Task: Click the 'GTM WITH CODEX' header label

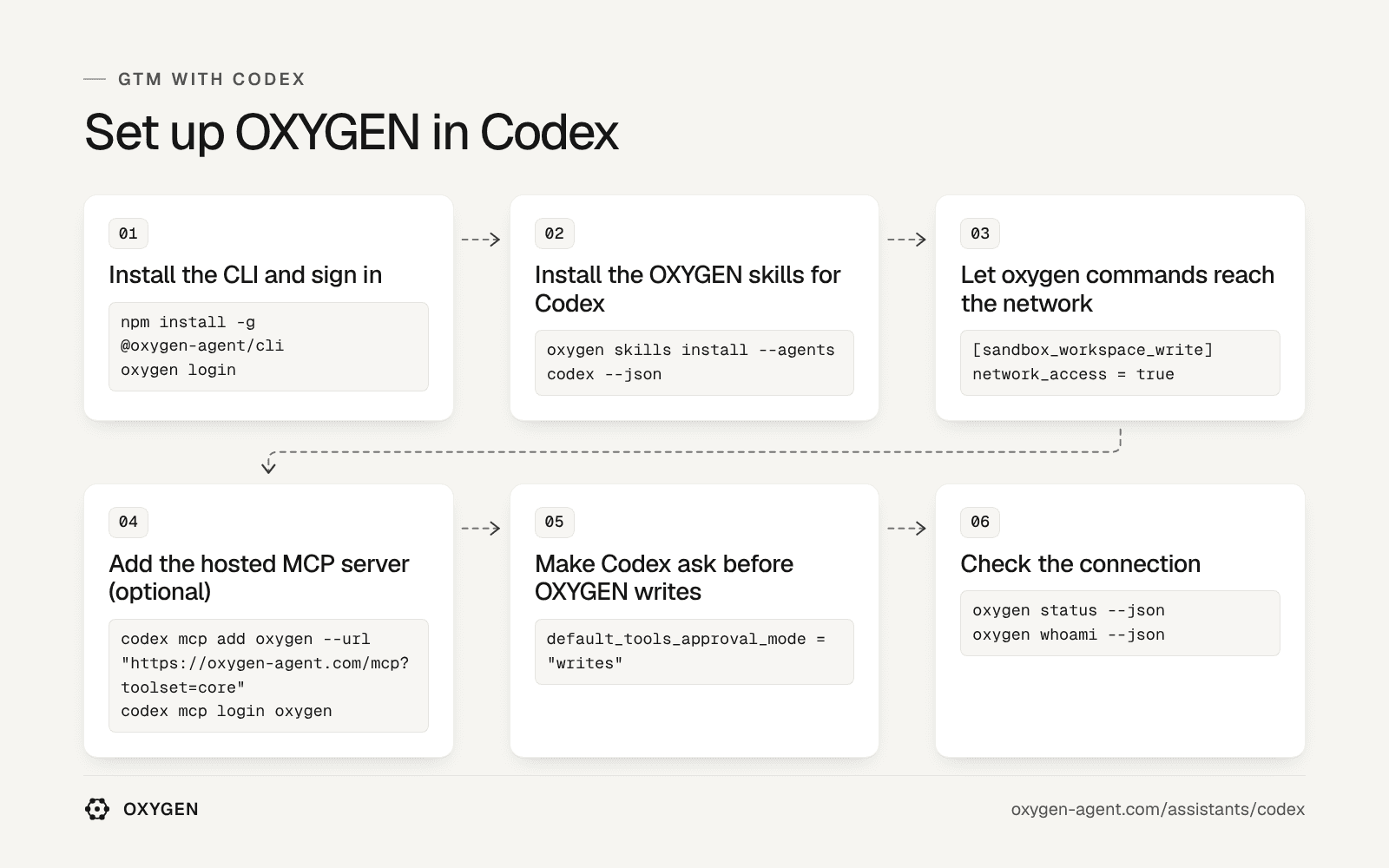Action: 212,79
